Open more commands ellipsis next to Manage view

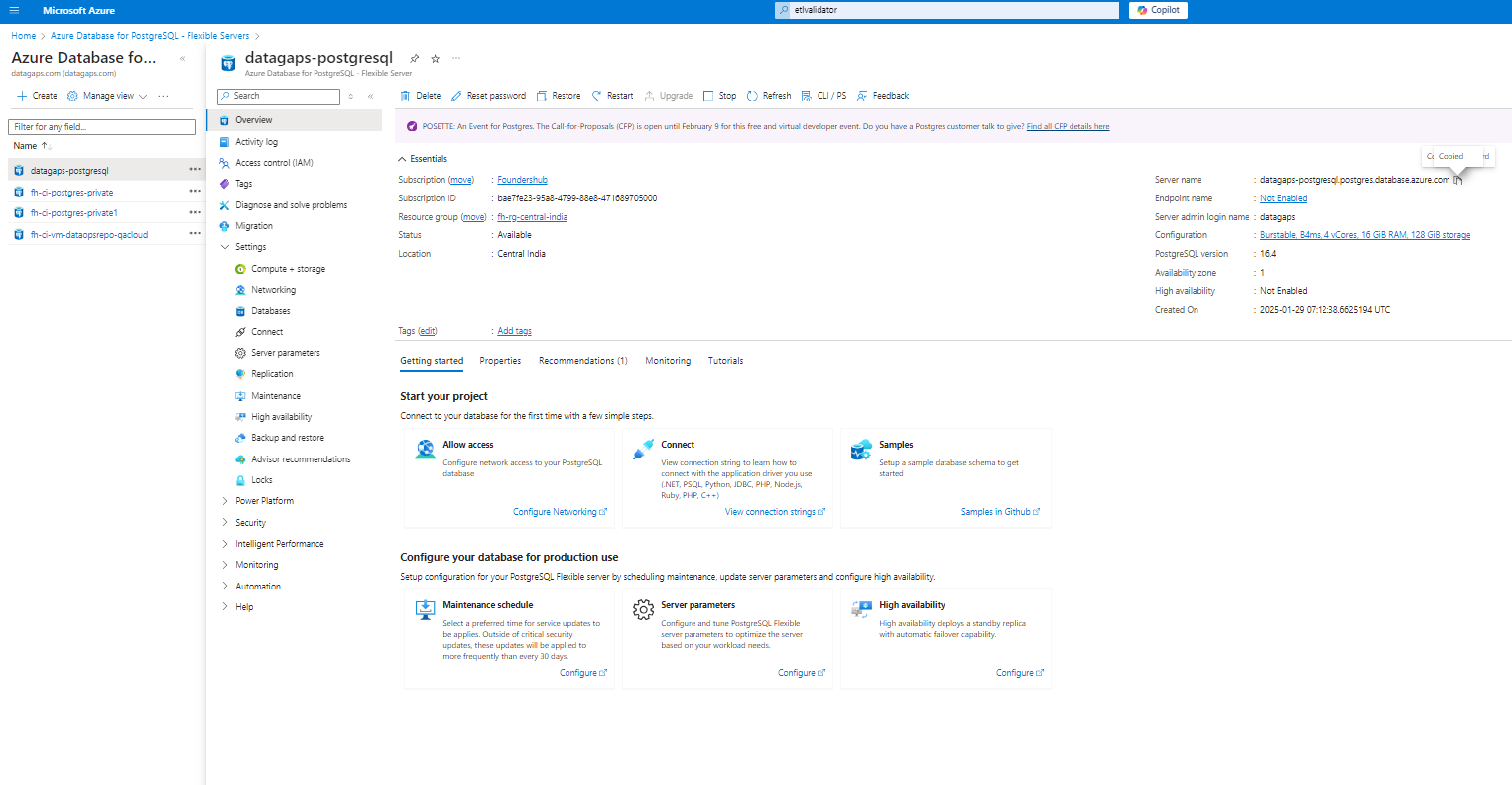[163, 96]
